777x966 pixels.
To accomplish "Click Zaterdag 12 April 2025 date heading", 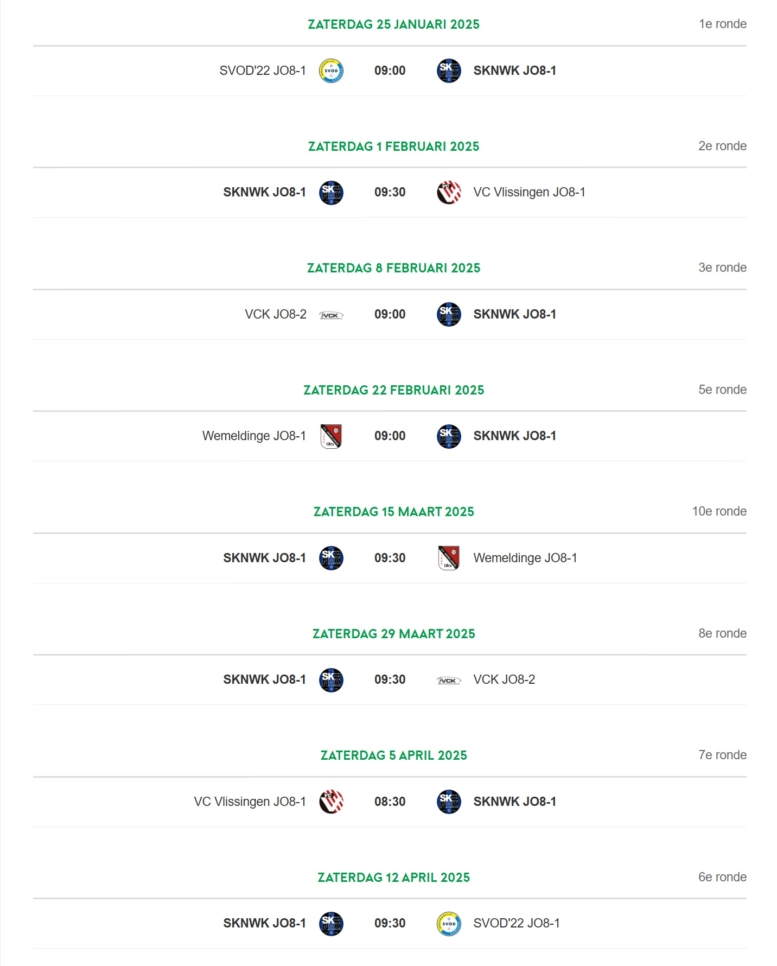I will pyautogui.click(x=394, y=877).
